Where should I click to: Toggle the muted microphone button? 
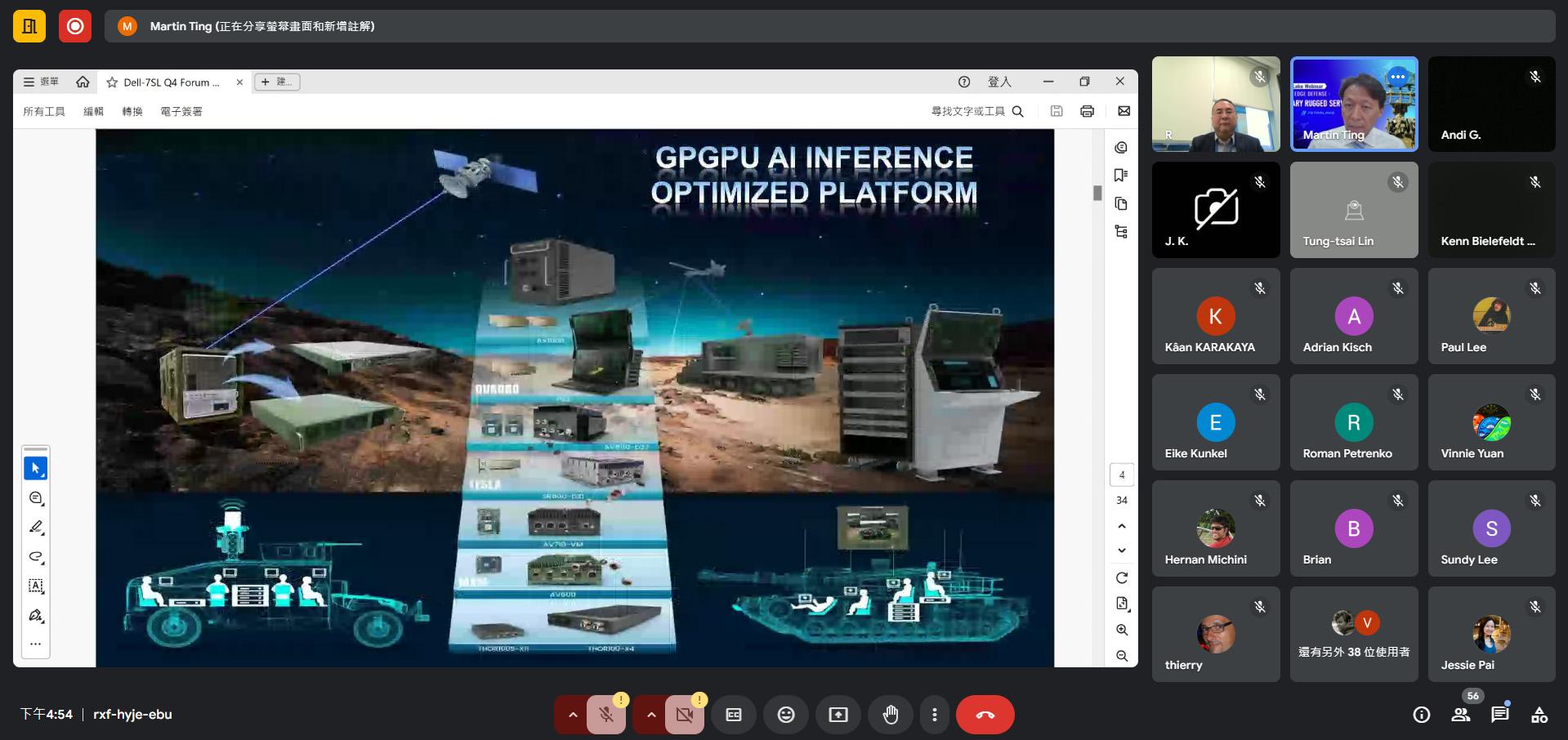coord(606,715)
